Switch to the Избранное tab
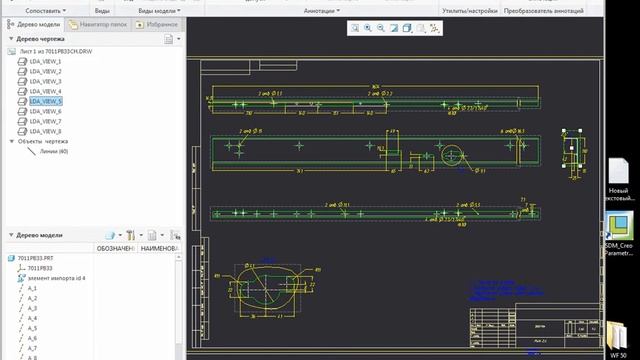This screenshot has height=360, width=640. coord(157,24)
